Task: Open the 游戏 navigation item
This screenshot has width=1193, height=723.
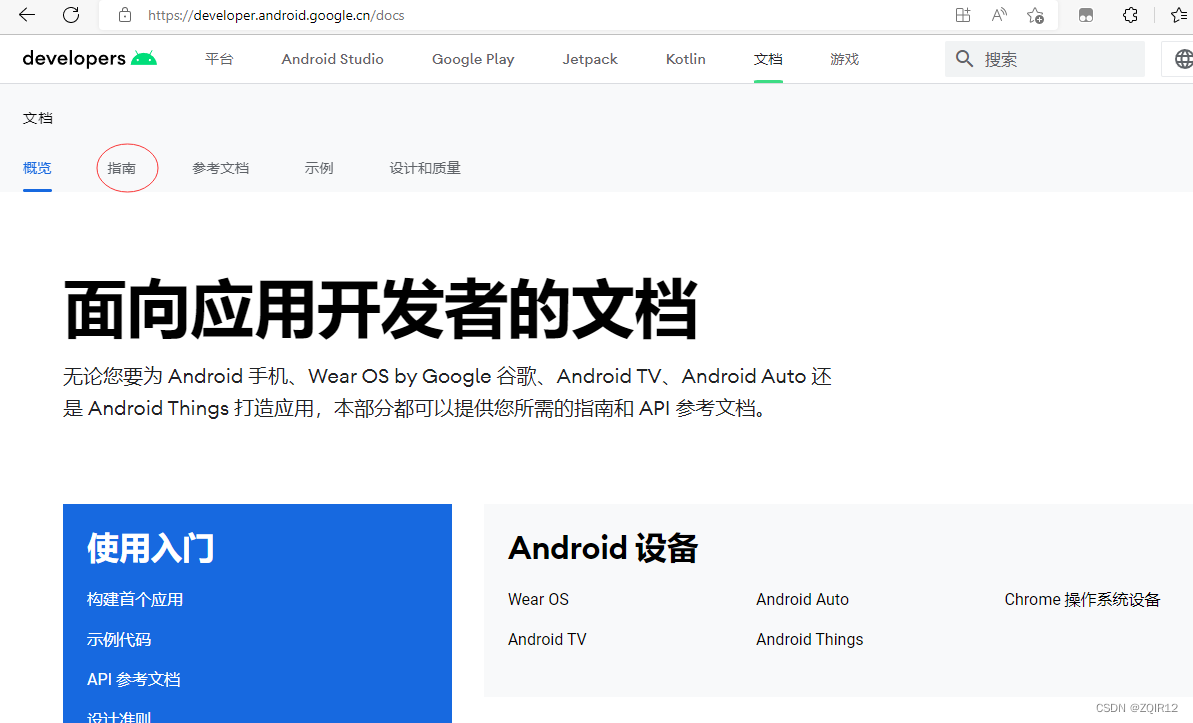Action: coord(844,59)
